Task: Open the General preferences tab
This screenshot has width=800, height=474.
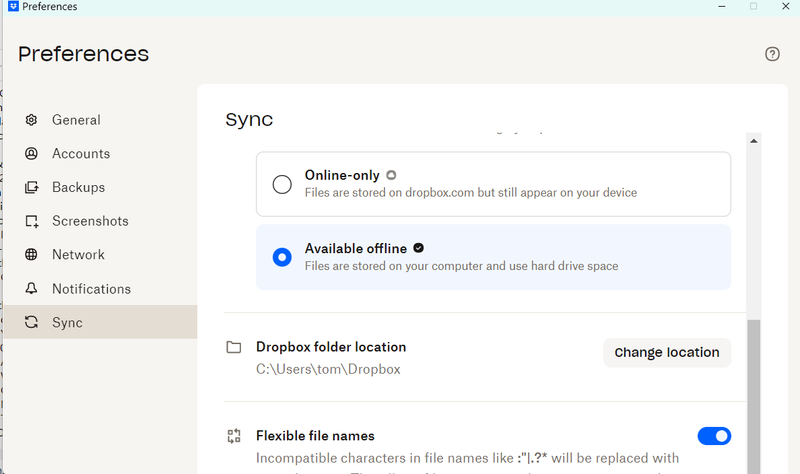Action: [x=76, y=120]
